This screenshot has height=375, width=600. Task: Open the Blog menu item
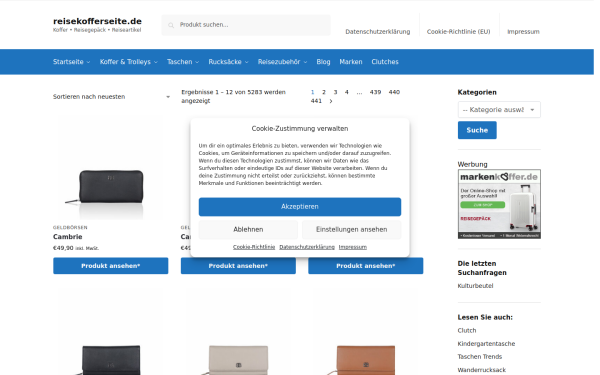pyautogui.click(x=323, y=62)
